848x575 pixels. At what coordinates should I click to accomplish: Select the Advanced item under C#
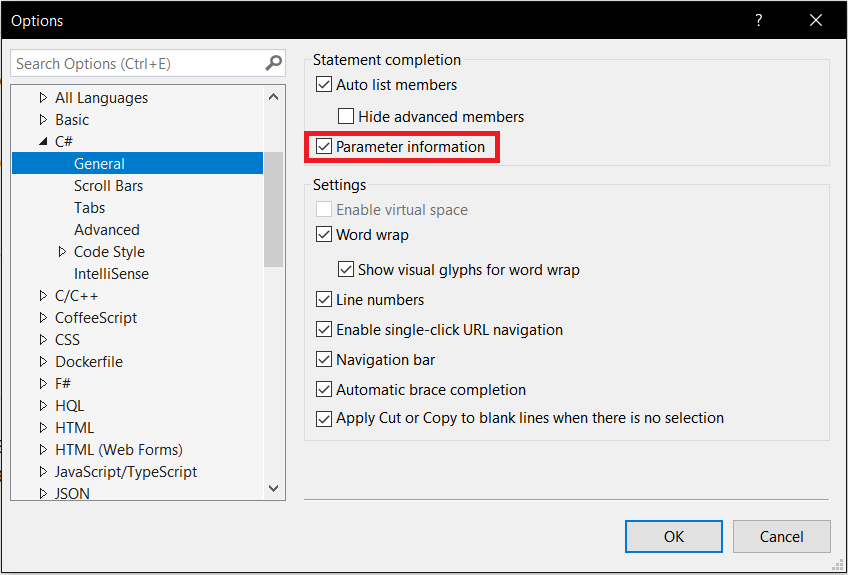pyautogui.click(x=107, y=229)
